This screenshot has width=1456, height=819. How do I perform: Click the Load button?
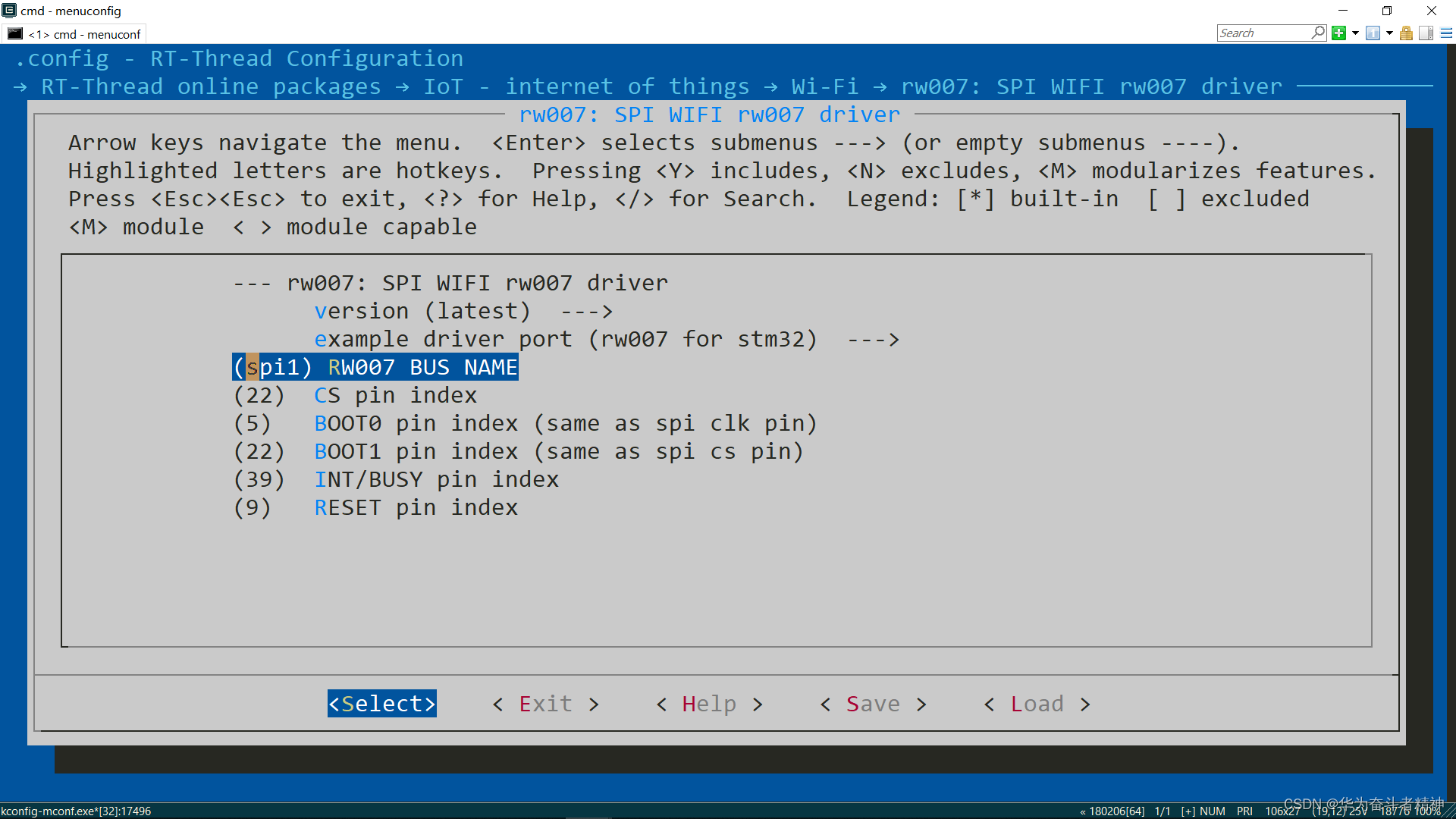point(1037,704)
